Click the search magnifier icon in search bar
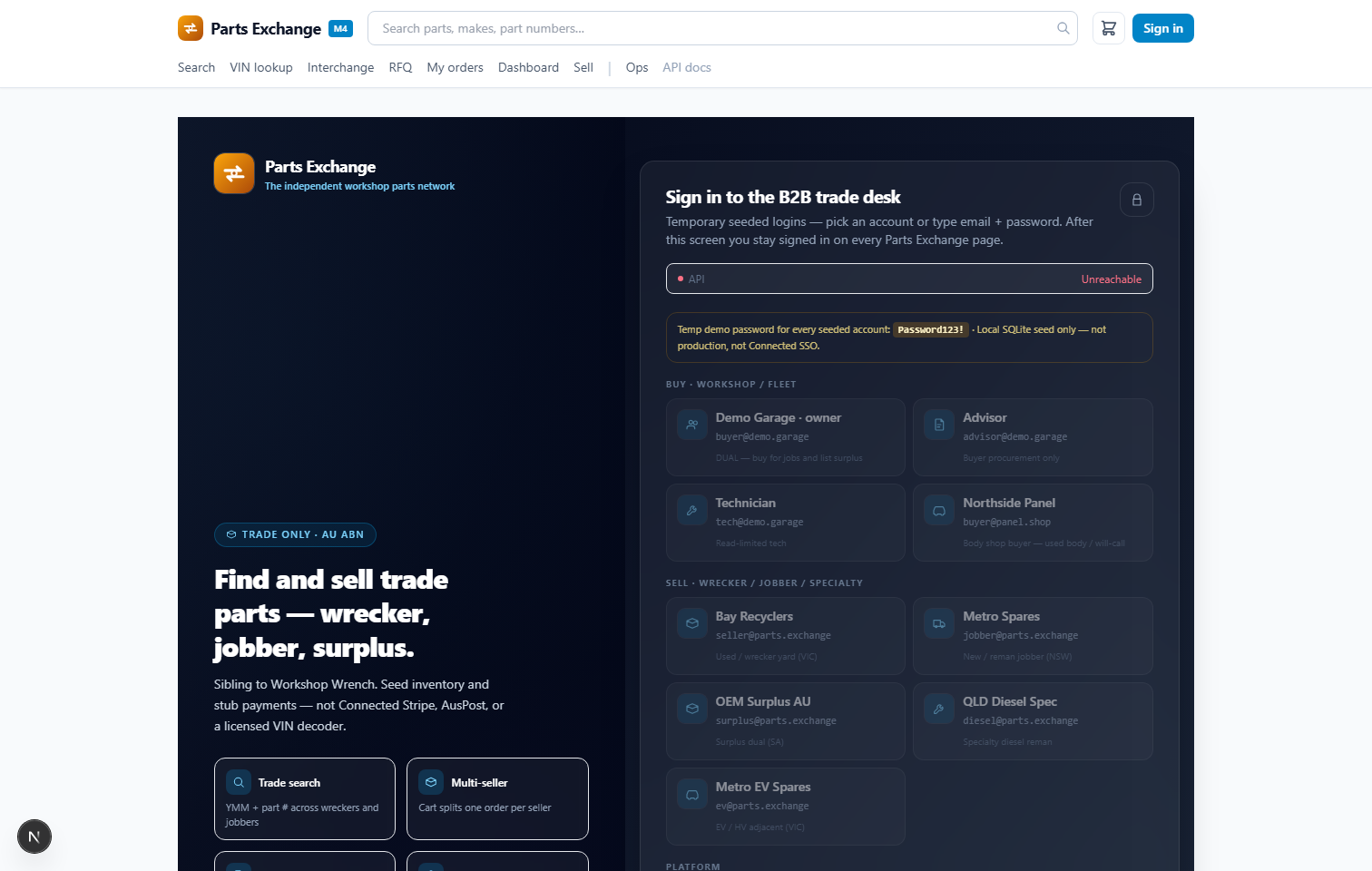 (1063, 28)
